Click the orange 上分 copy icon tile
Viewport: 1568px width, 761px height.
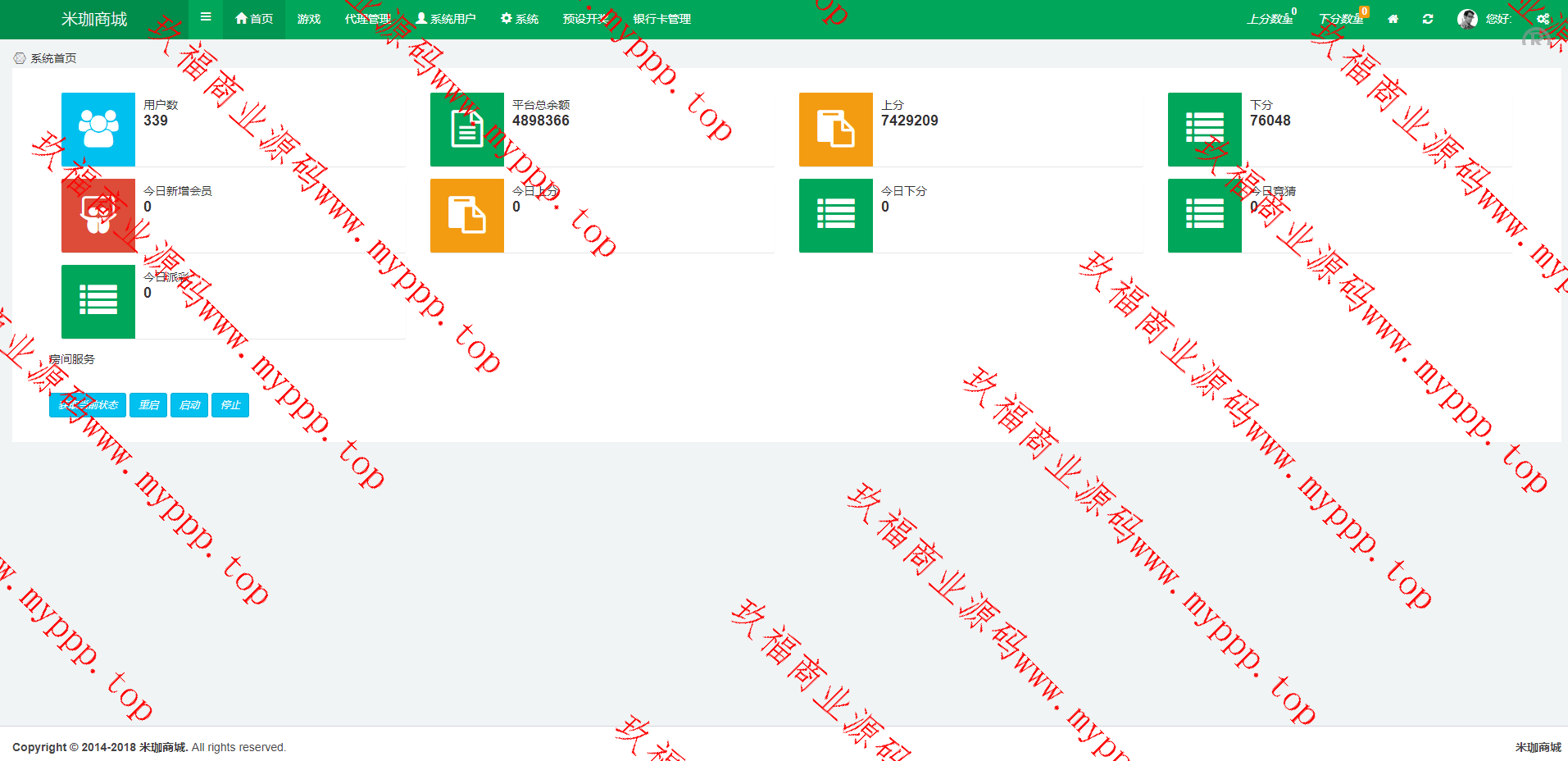pyautogui.click(x=836, y=130)
